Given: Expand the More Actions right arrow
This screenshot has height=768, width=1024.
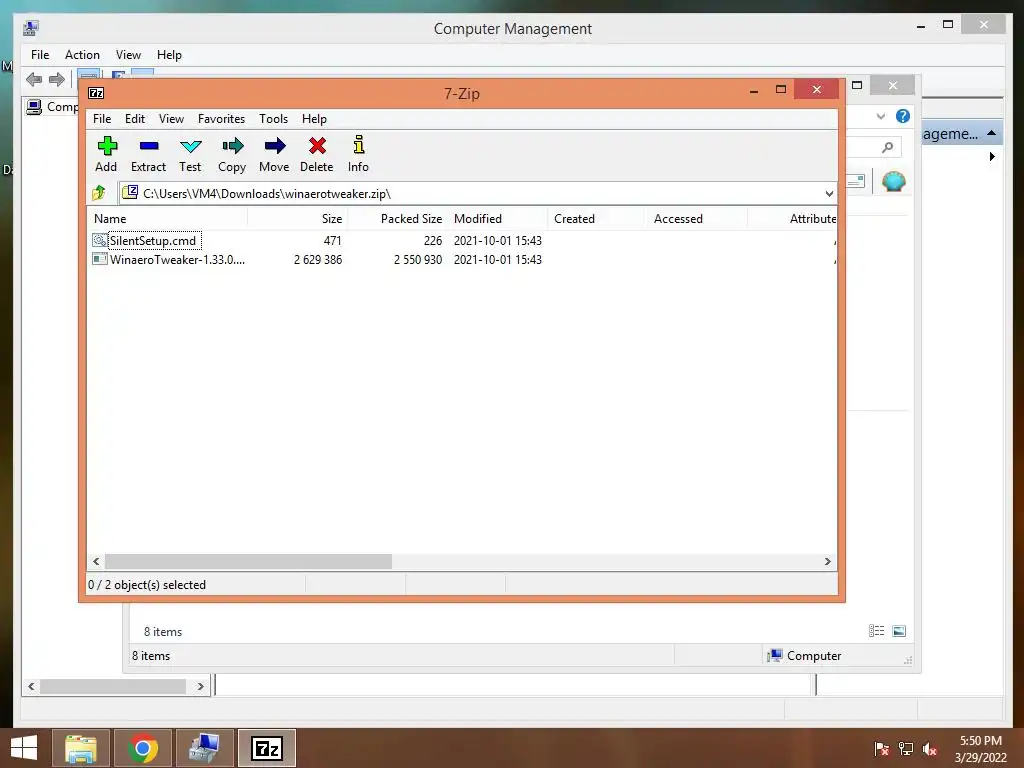Looking at the screenshot, I should pyautogui.click(x=992, y=157).
